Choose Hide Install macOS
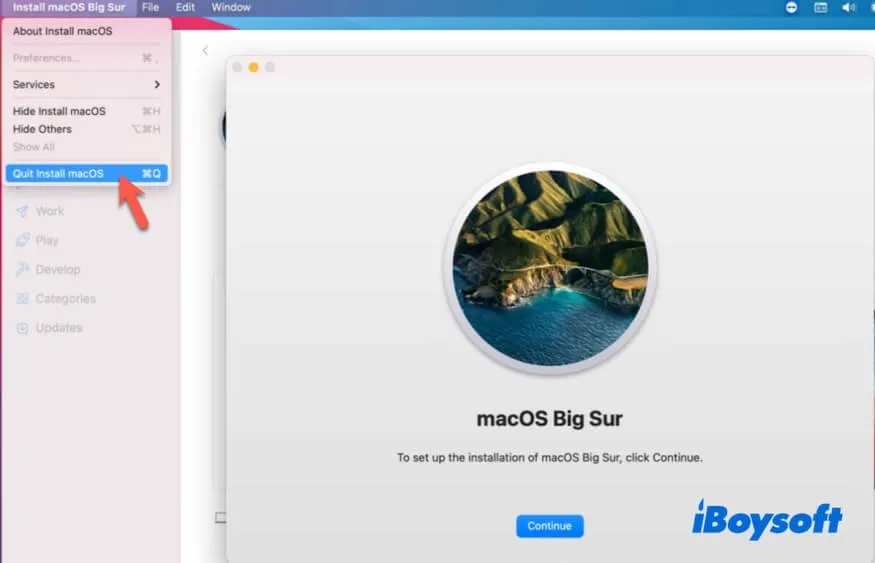The image size is (875, 563). tap(86, 111)
